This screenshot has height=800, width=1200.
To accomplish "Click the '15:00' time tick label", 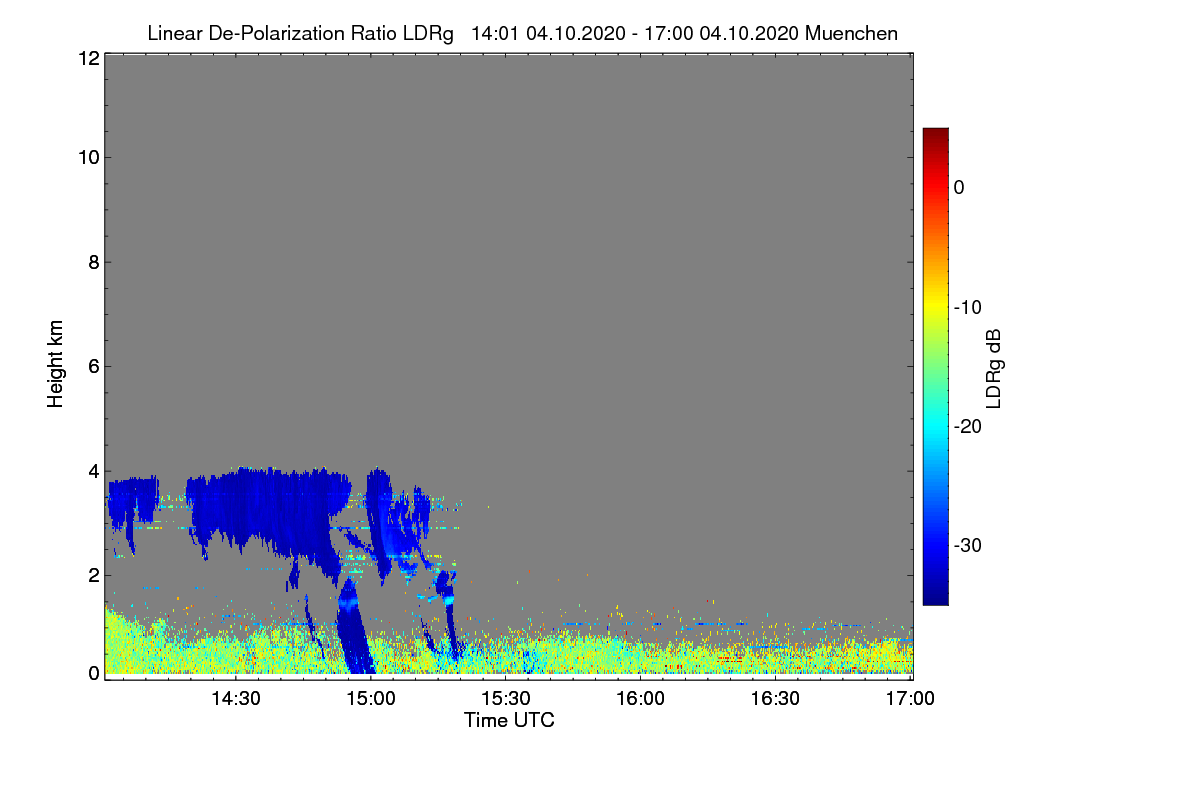I will point(371,699).
